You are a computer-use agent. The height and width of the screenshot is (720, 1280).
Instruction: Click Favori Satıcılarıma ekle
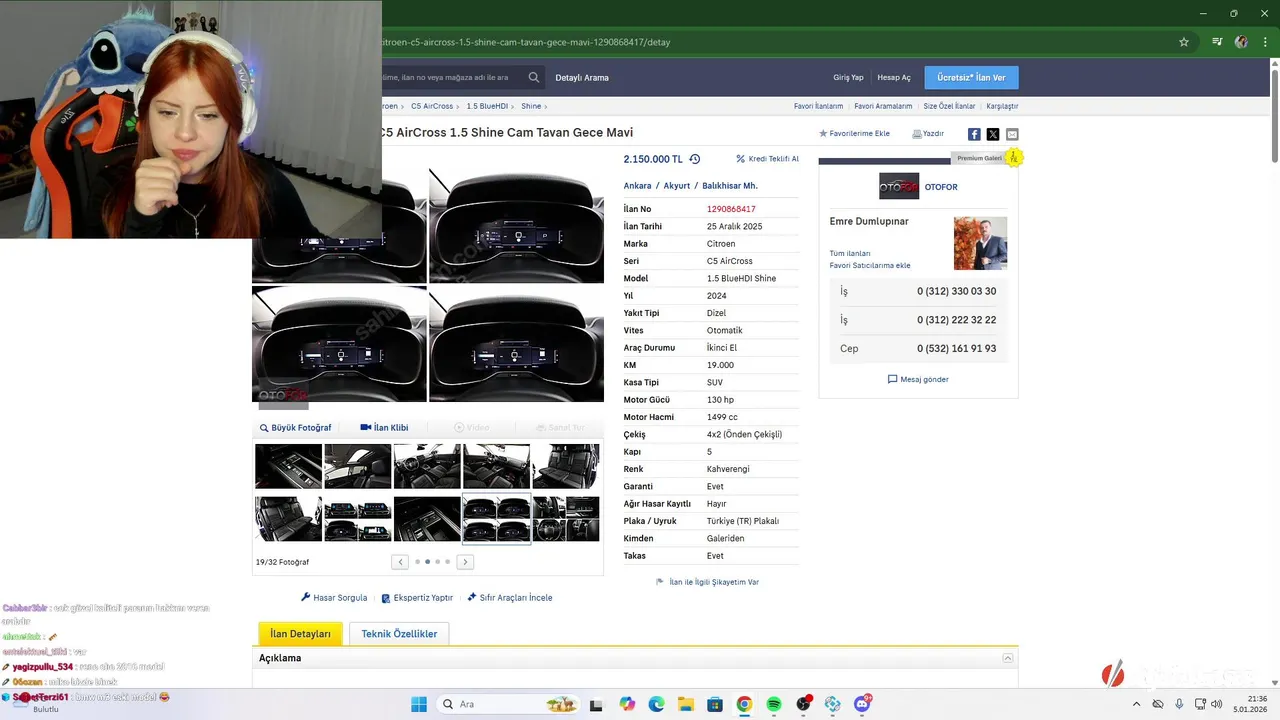[x=870, y=265]
